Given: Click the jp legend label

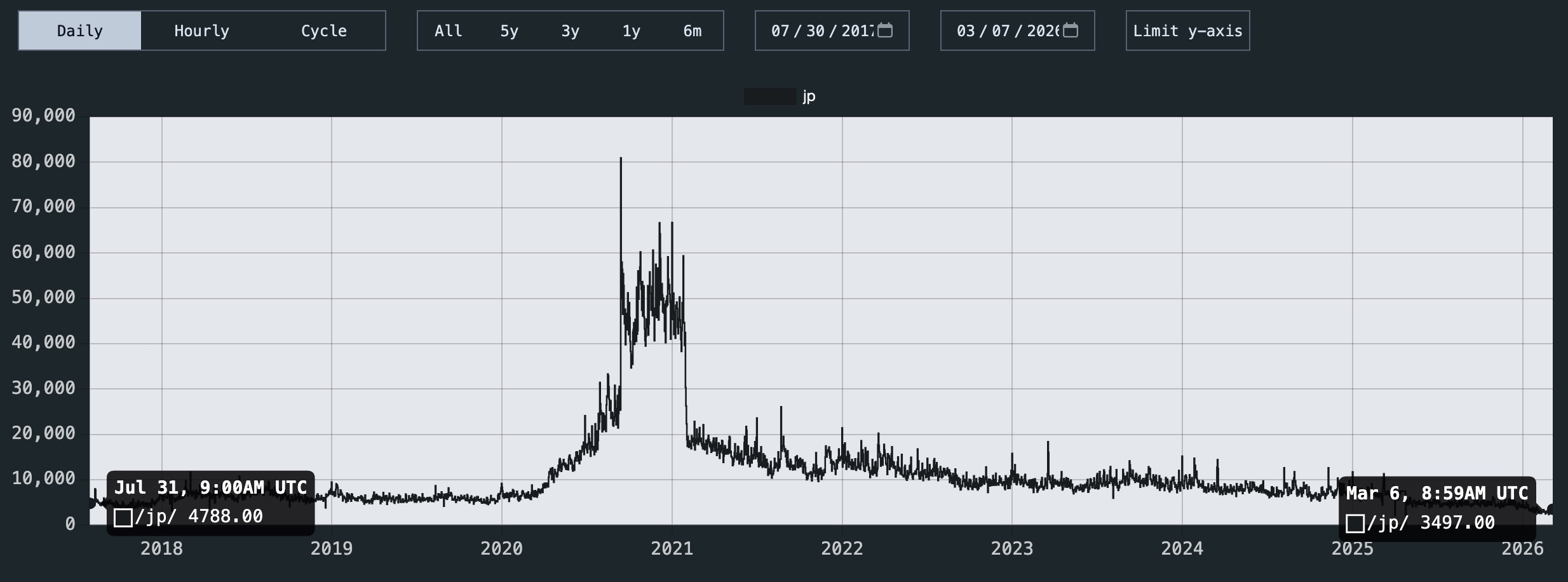Looking at the screenshot, I should pyautogui.click(x=809, y=97).
